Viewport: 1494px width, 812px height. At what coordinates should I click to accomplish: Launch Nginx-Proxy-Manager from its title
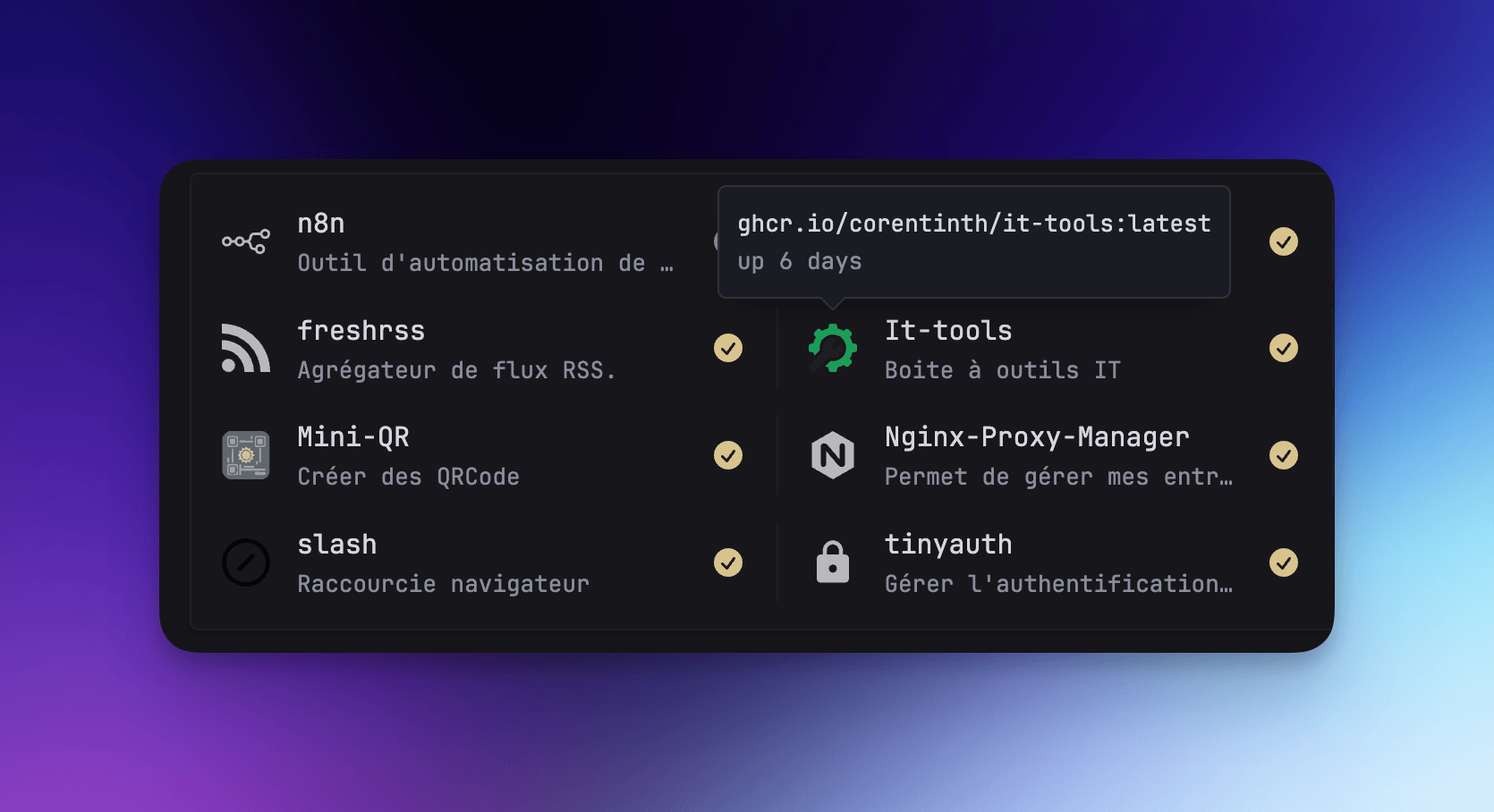pyautogui.click(x=1037, y=437)
